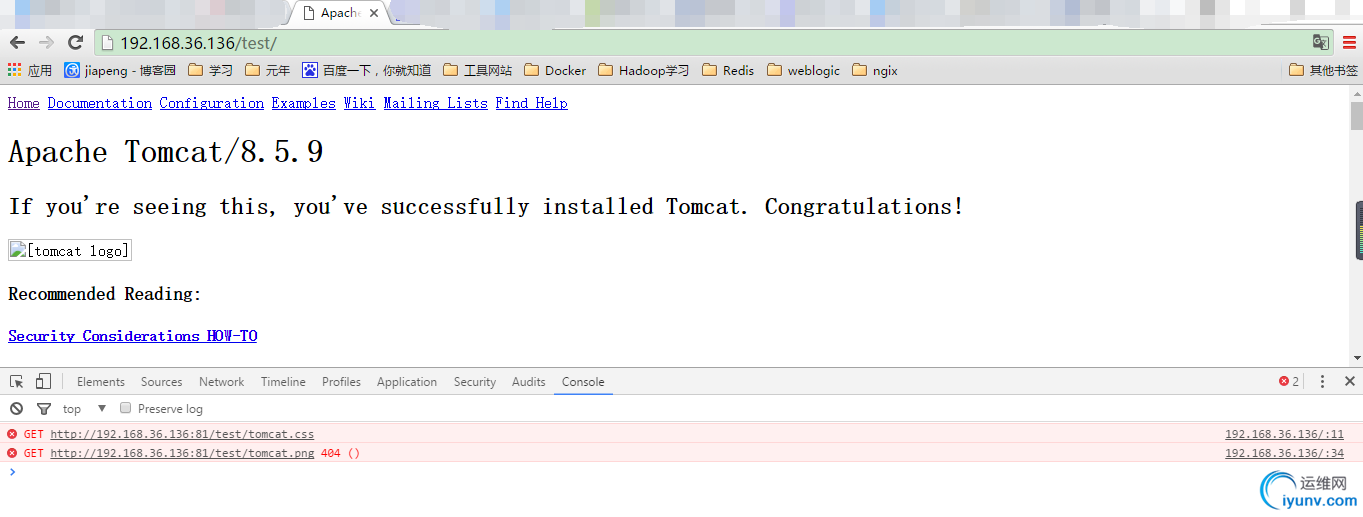Go back with the browser back arrow
The width and height of the screenshot is (1363, 517).
[x=17, y=42]
